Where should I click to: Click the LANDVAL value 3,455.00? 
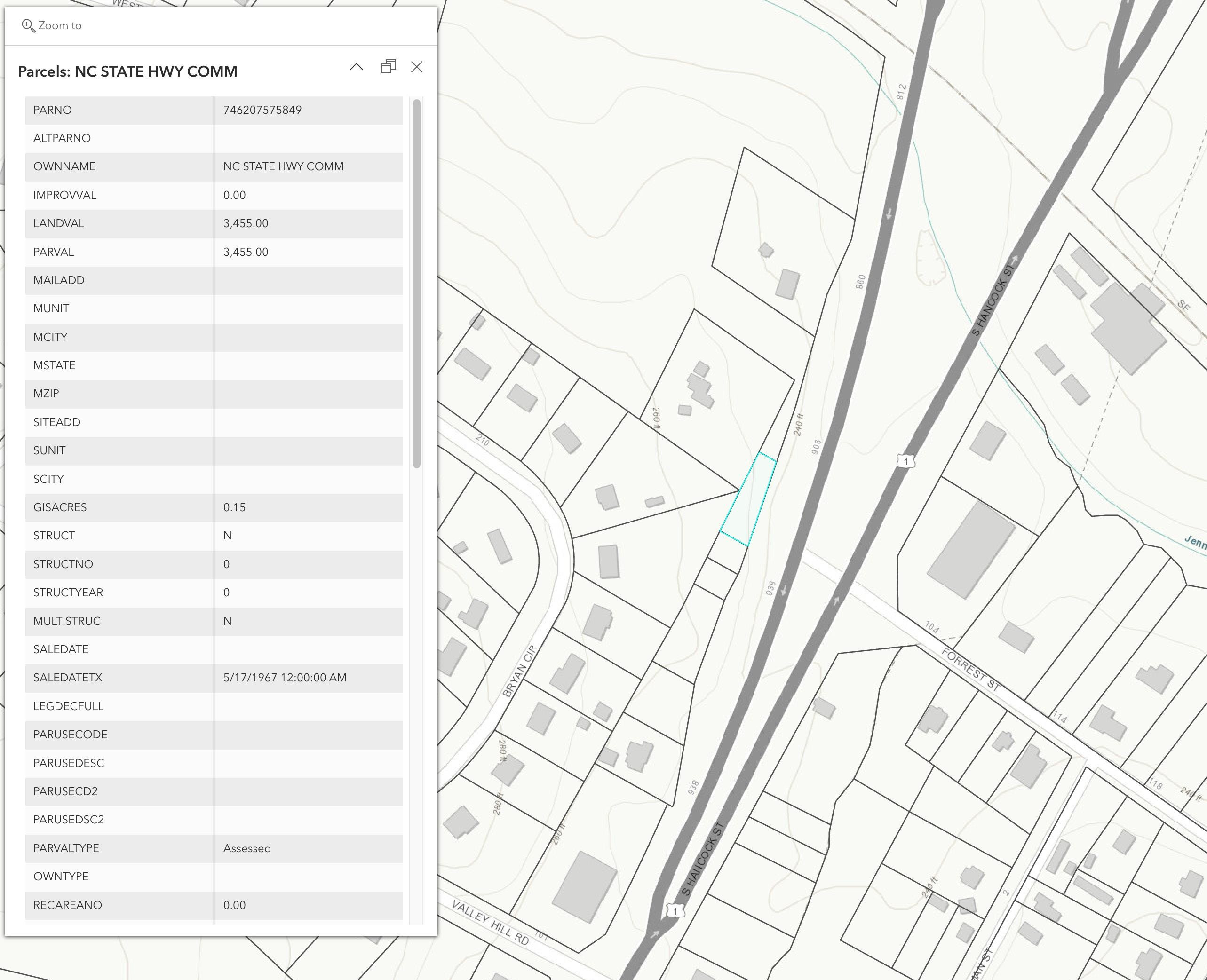246,223
